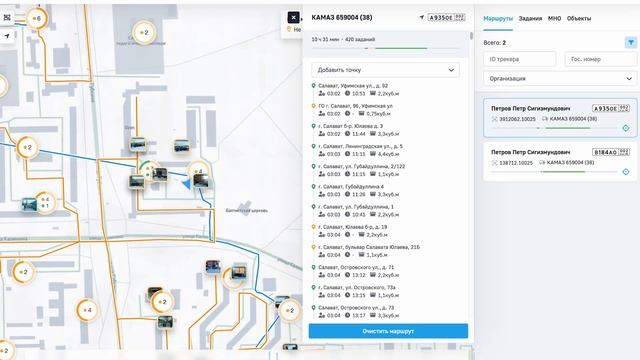
Task: Click pin icon for Губайдуллина 4 stop
Action: click(x=313, y=187)
